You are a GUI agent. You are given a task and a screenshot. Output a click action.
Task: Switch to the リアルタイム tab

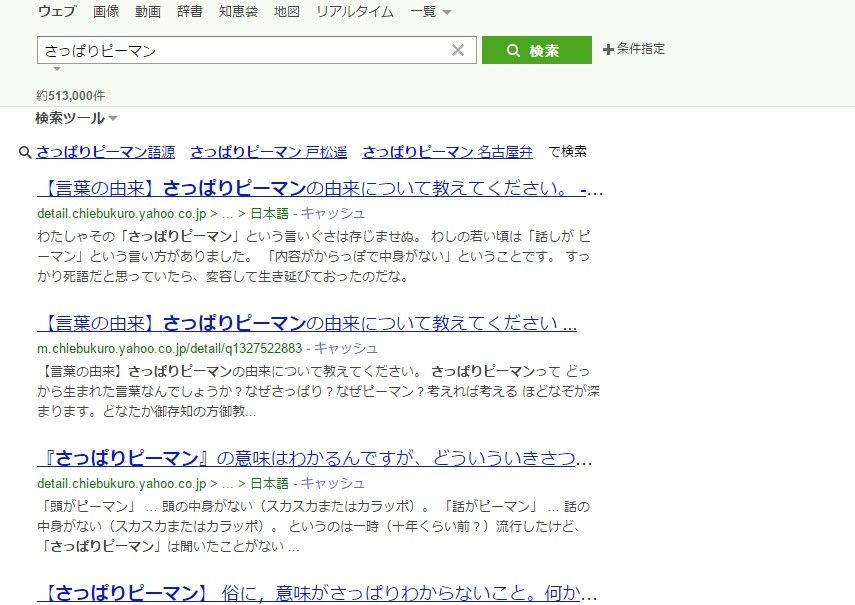tap(355, 11)
